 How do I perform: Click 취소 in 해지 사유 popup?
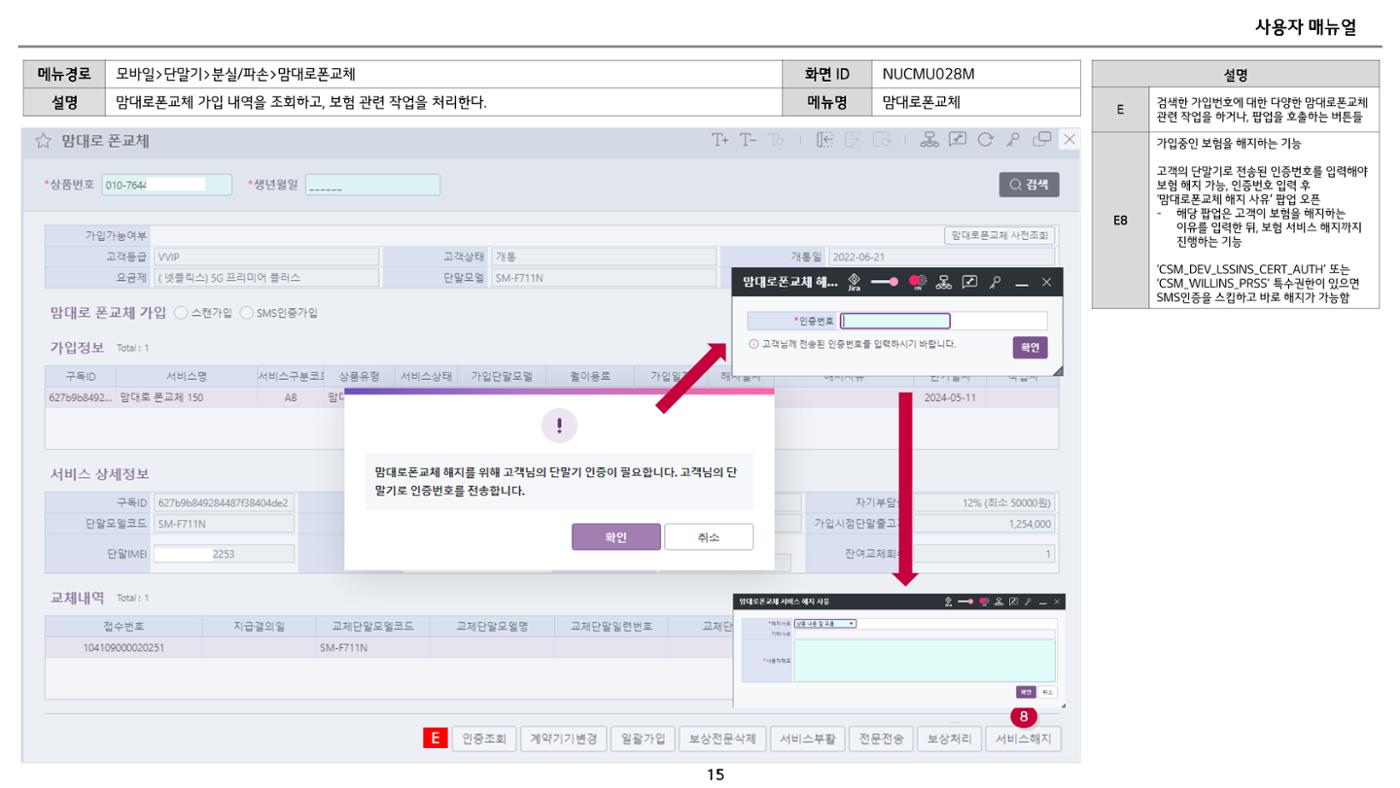[1048, 692]
